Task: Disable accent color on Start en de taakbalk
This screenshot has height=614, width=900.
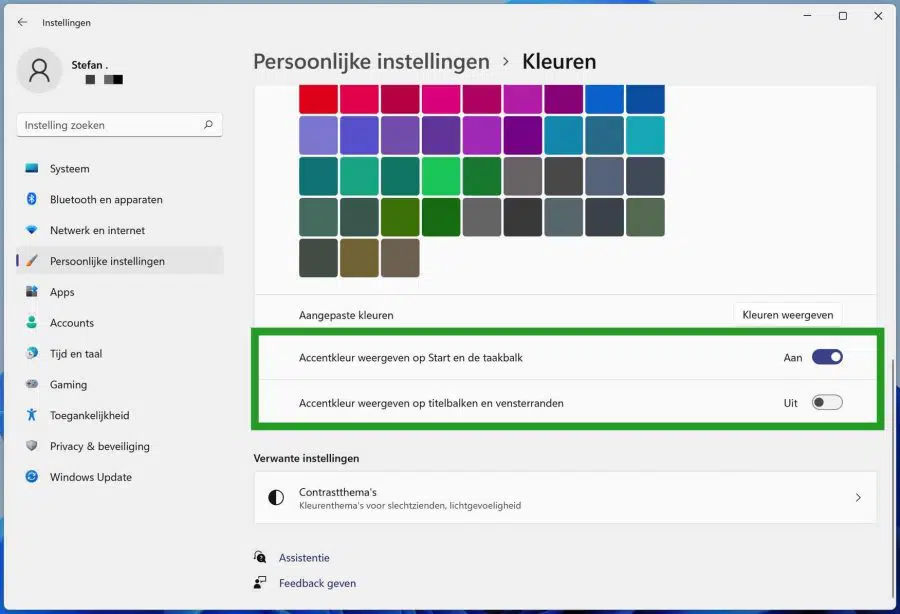Action: coord(827,357)
